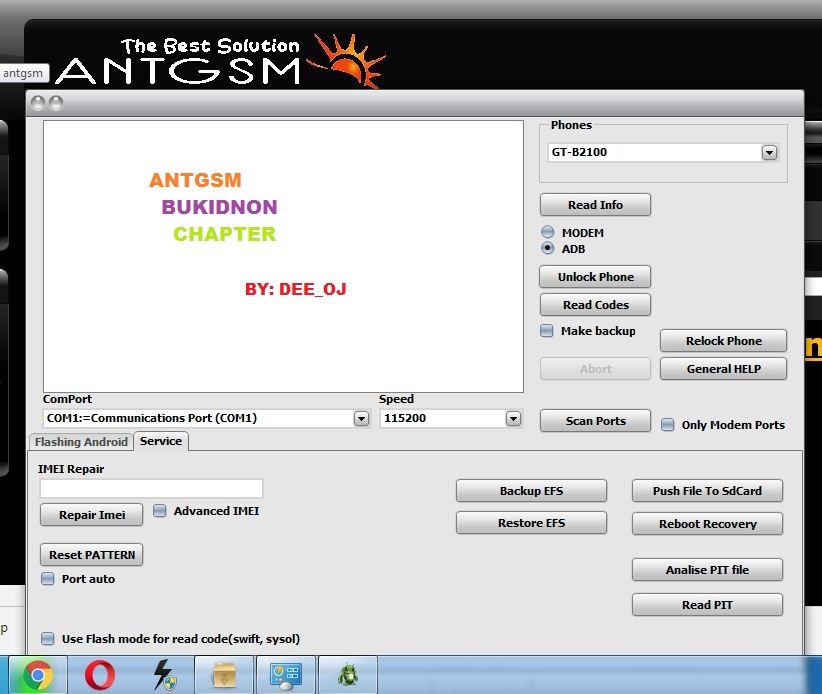Enable the Make backup checkbox

click(547, 331)
